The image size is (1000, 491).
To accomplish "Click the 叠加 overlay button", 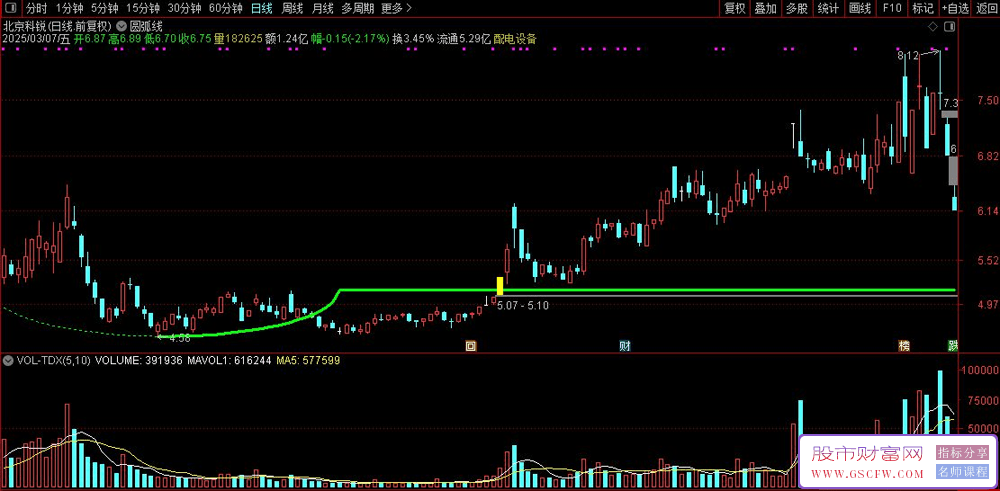I will (765, 8).
